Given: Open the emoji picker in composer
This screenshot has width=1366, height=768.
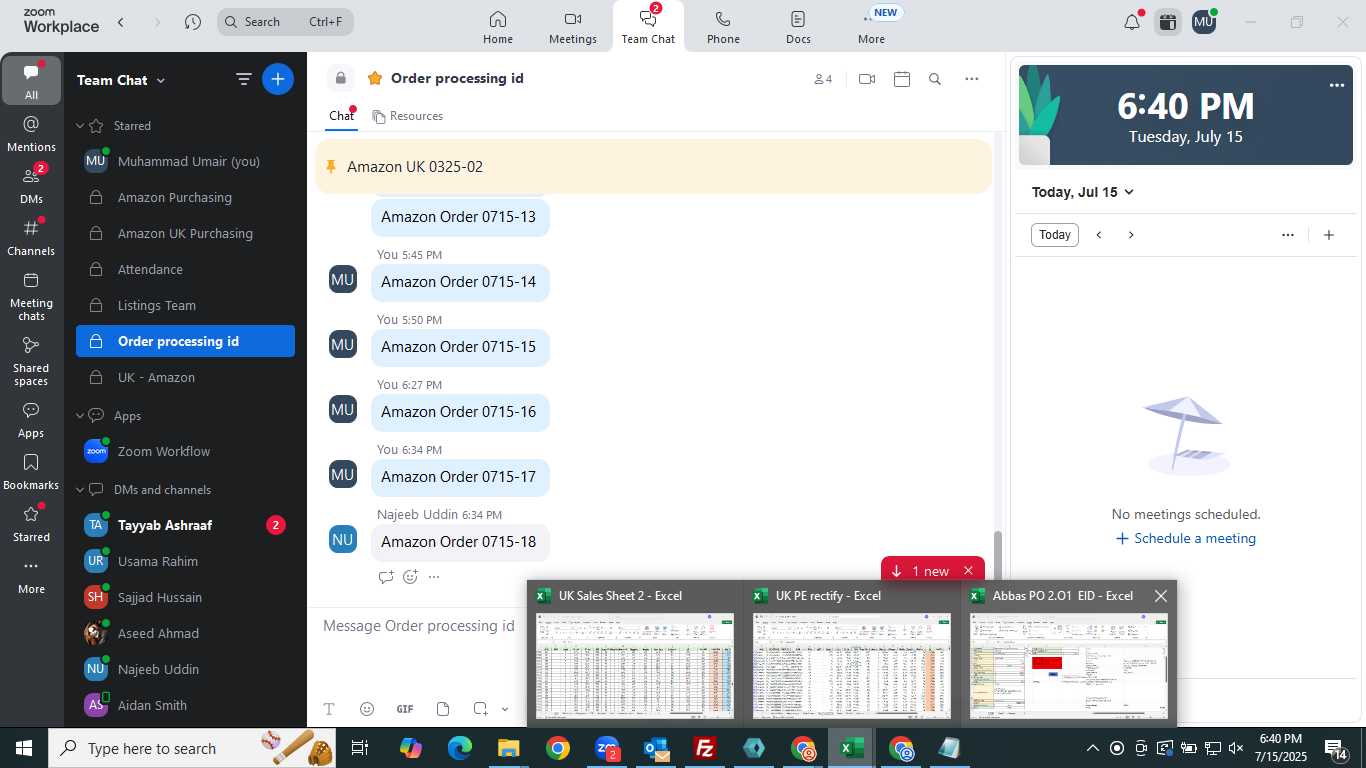Looking at the screenshot, I should tap(367, 709).
